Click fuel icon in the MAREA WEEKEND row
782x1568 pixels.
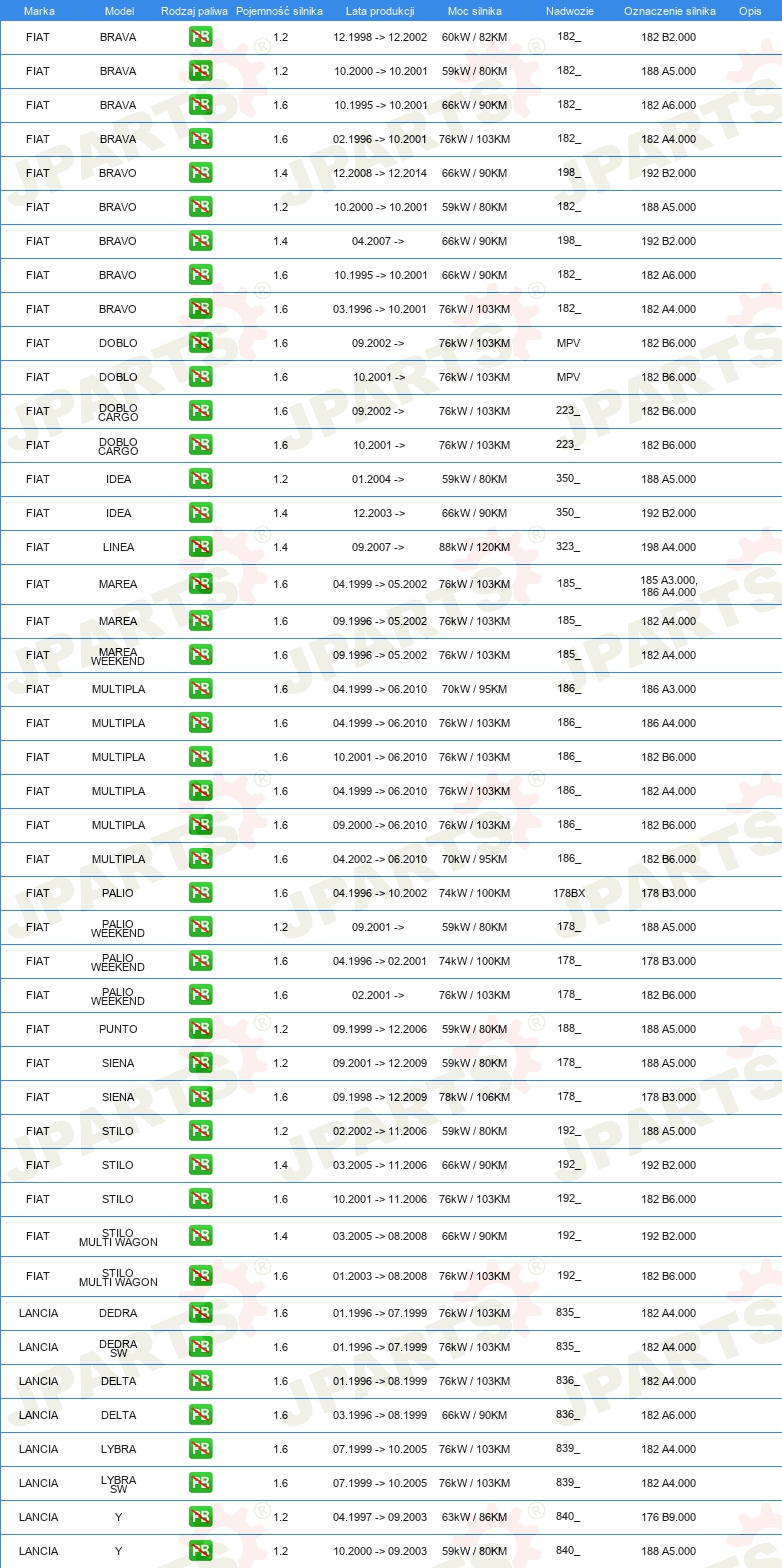click(200, 655)
